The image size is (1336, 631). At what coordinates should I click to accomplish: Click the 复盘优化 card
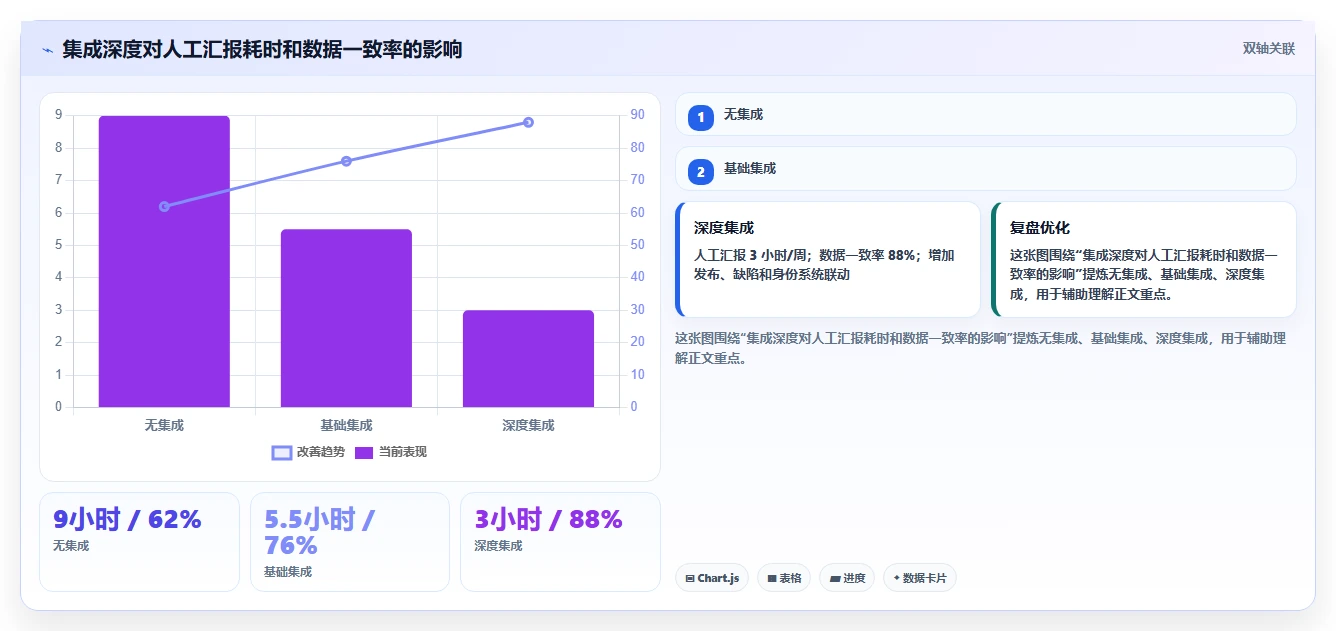coord(1144,260)
